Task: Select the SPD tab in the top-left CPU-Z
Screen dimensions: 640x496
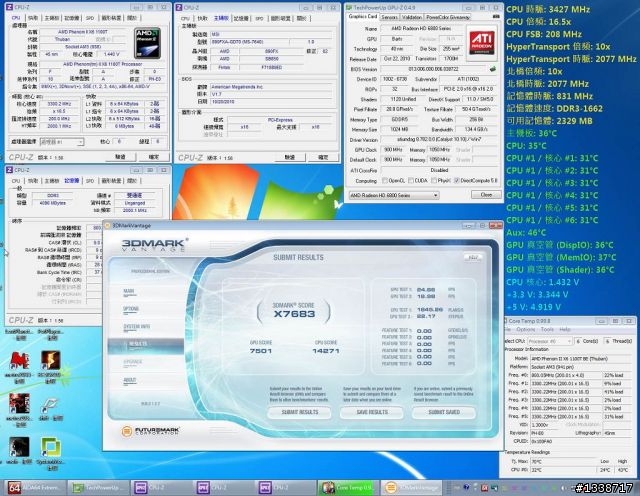Action: coord(90,18)
